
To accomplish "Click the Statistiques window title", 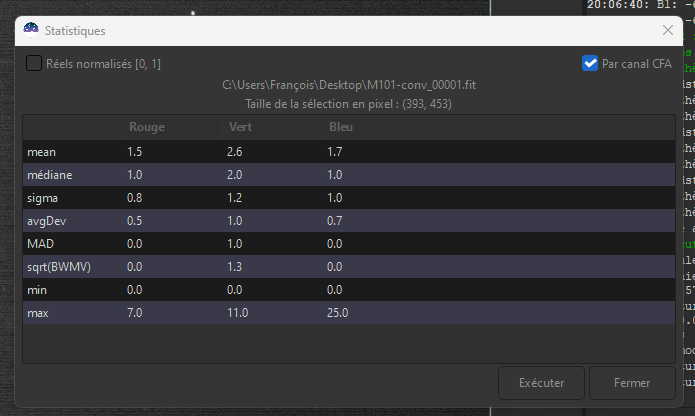I will [x=75, y=31].
